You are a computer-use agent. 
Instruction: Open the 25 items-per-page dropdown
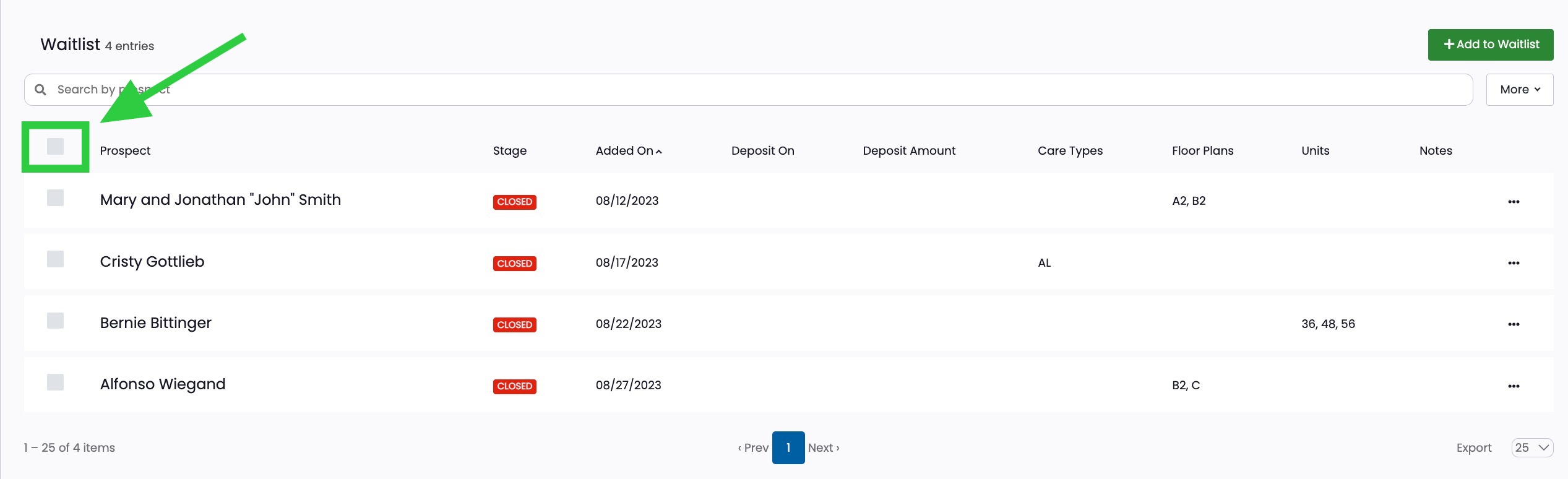click(x=1532, y=447)
